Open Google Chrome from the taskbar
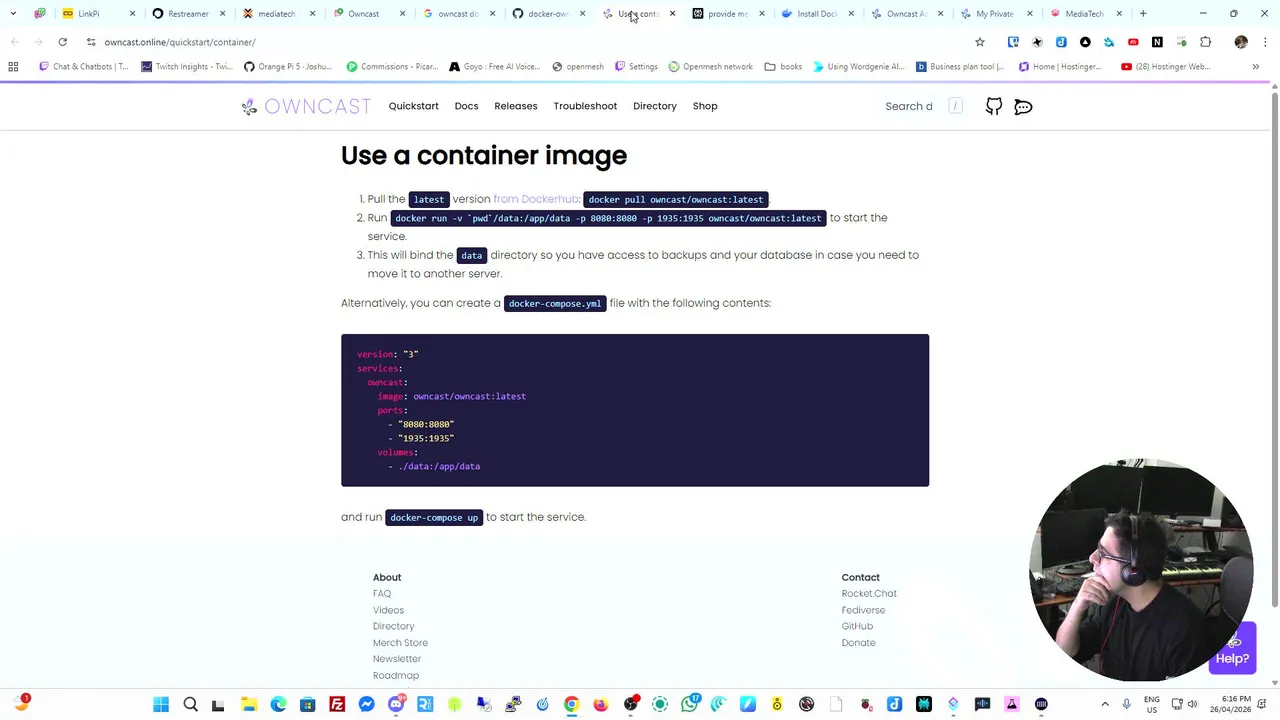This screenshot has height=720, width=1280. pos(571,705)
